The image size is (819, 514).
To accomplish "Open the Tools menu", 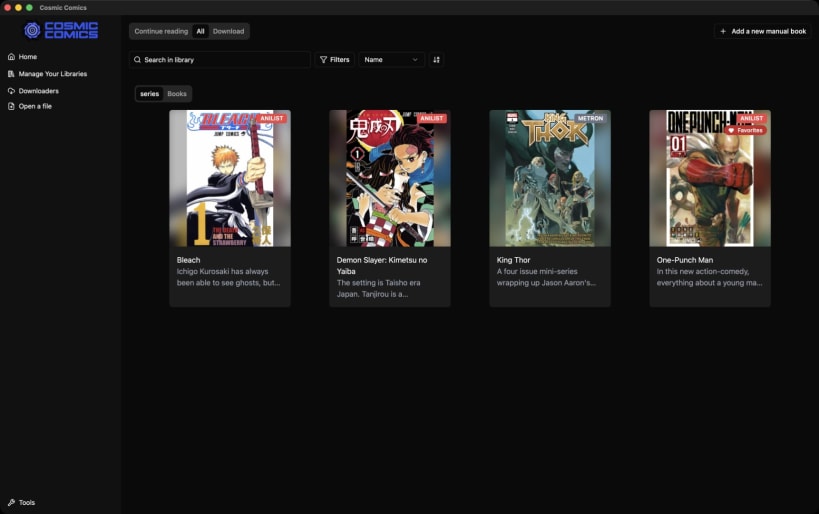I will pyautogui.click(x=21, y=503).
